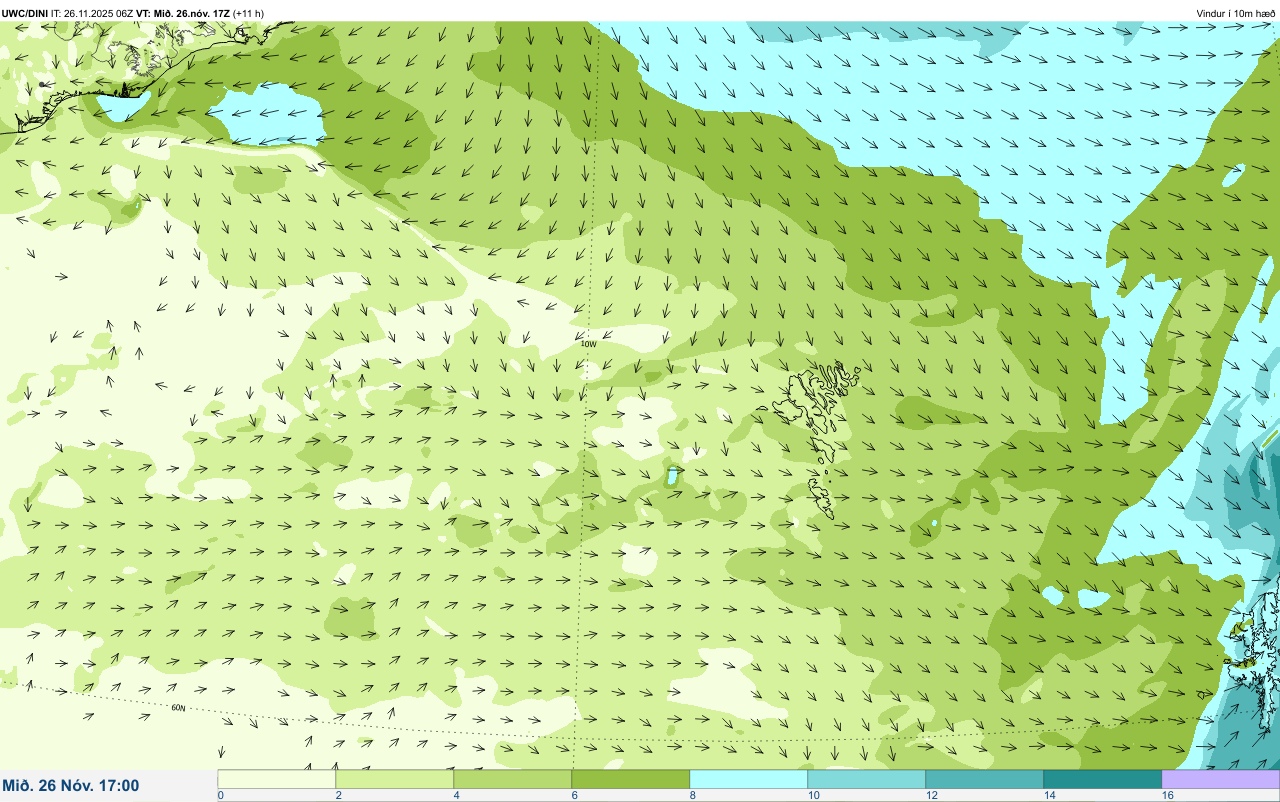This screenshot has height=802, width=1280.
Task: Click the light green 2–4 legend swatch
Action: pyautogui.click(x=394, y=779)
